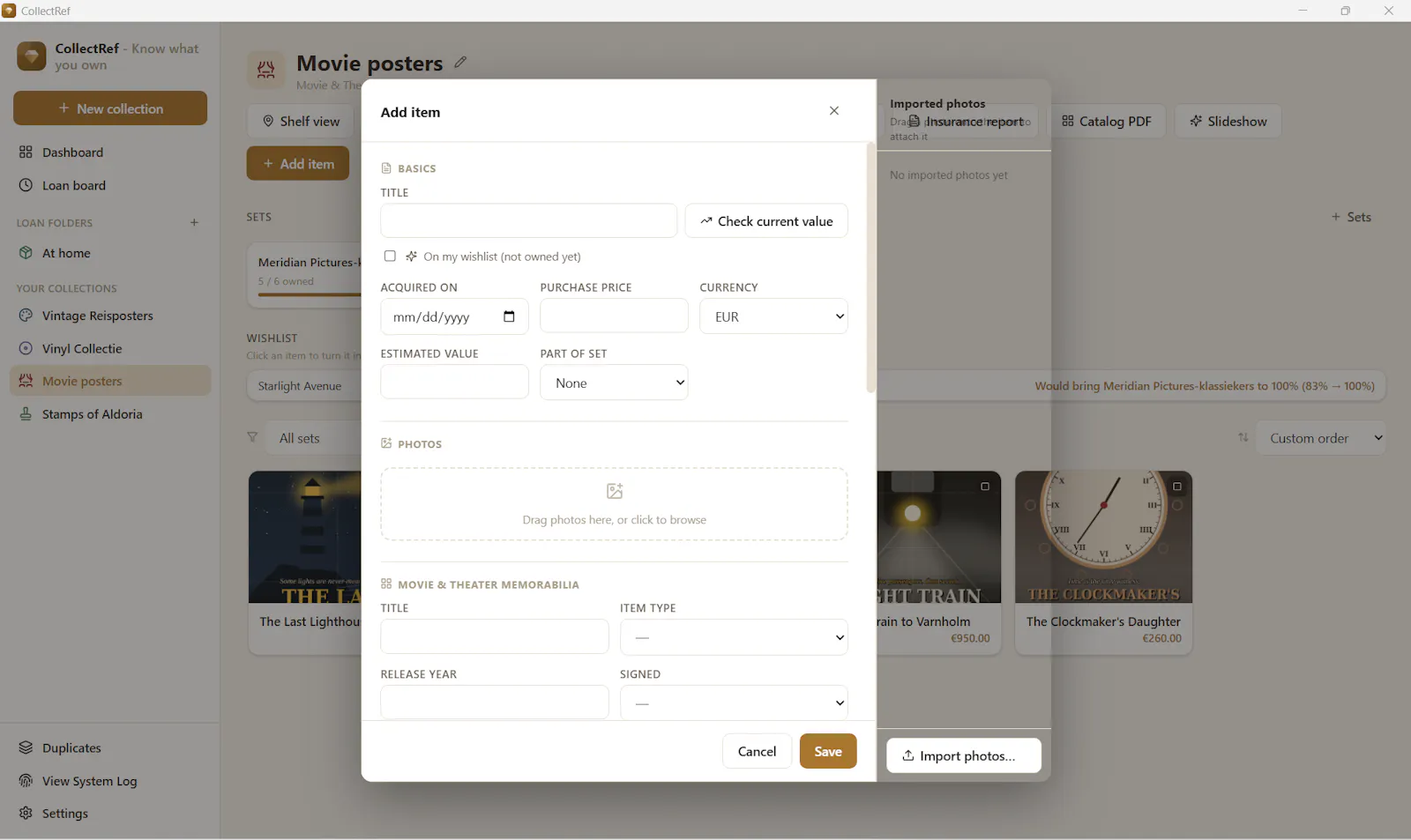Click the Add item button in toolbar
The image size is (1411, 840).
point(298,164)
